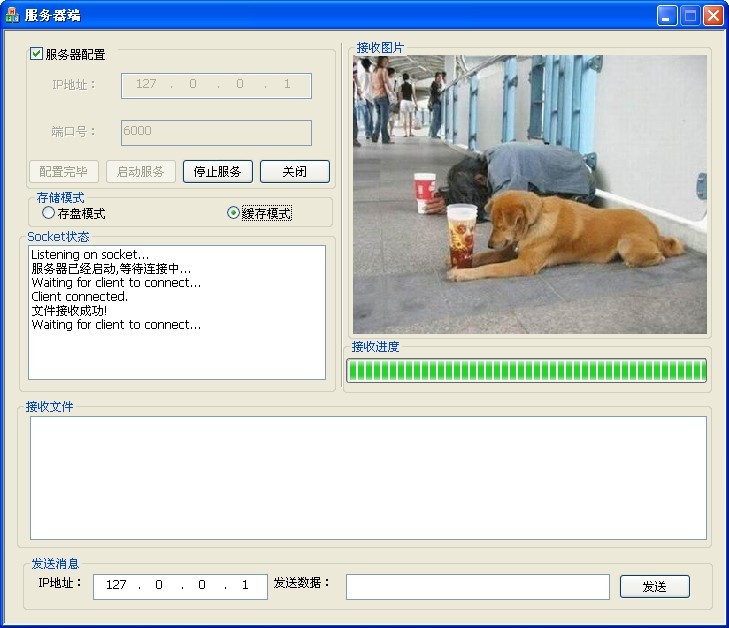The width and height of the screenshot is (729, 628).
Task: Click the app icon in title bar
Action: coord(12,15)
